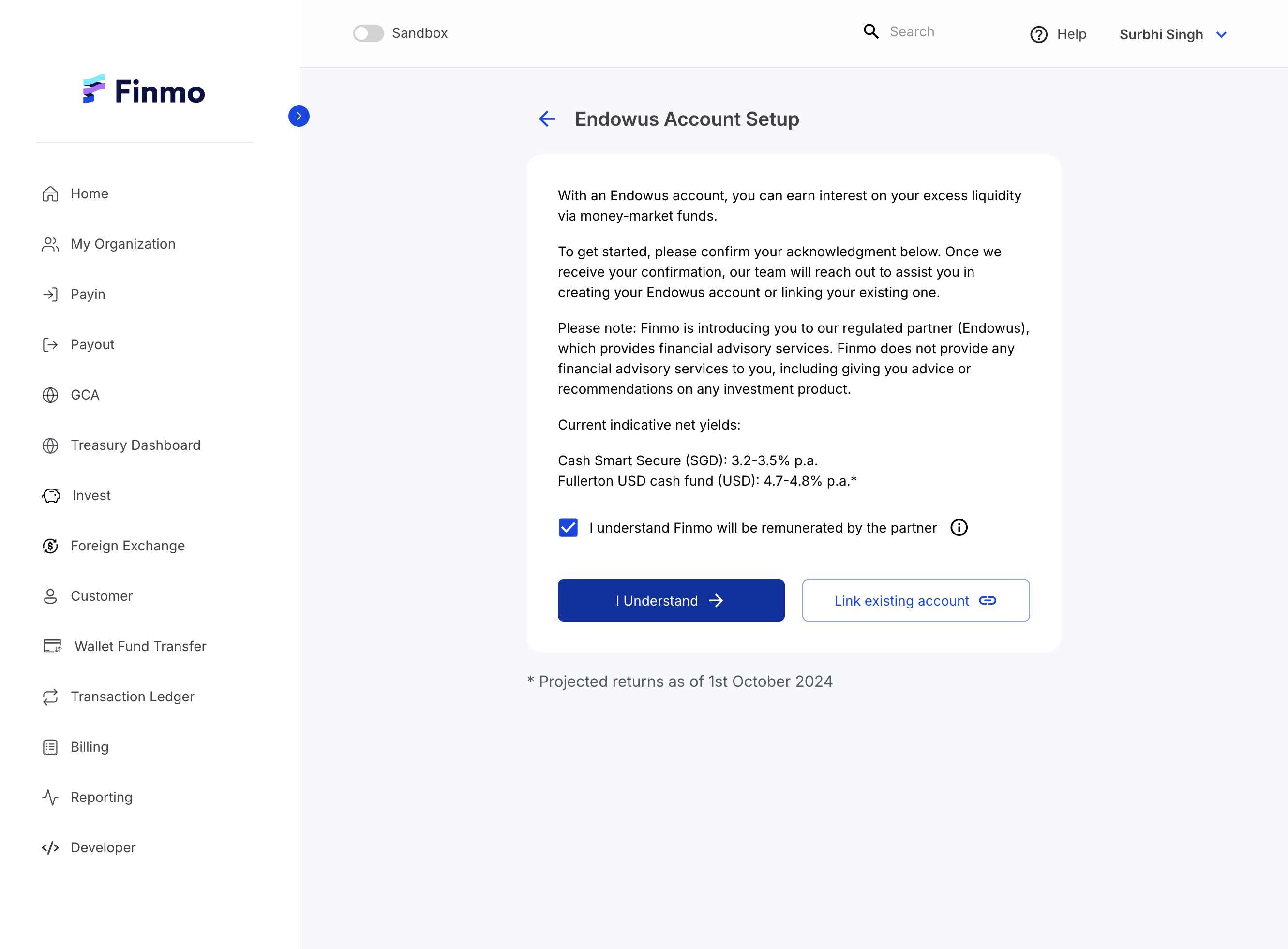Click the Payin arrow icon
This screenshot has height=949, width=1288.
pos(50,295)
